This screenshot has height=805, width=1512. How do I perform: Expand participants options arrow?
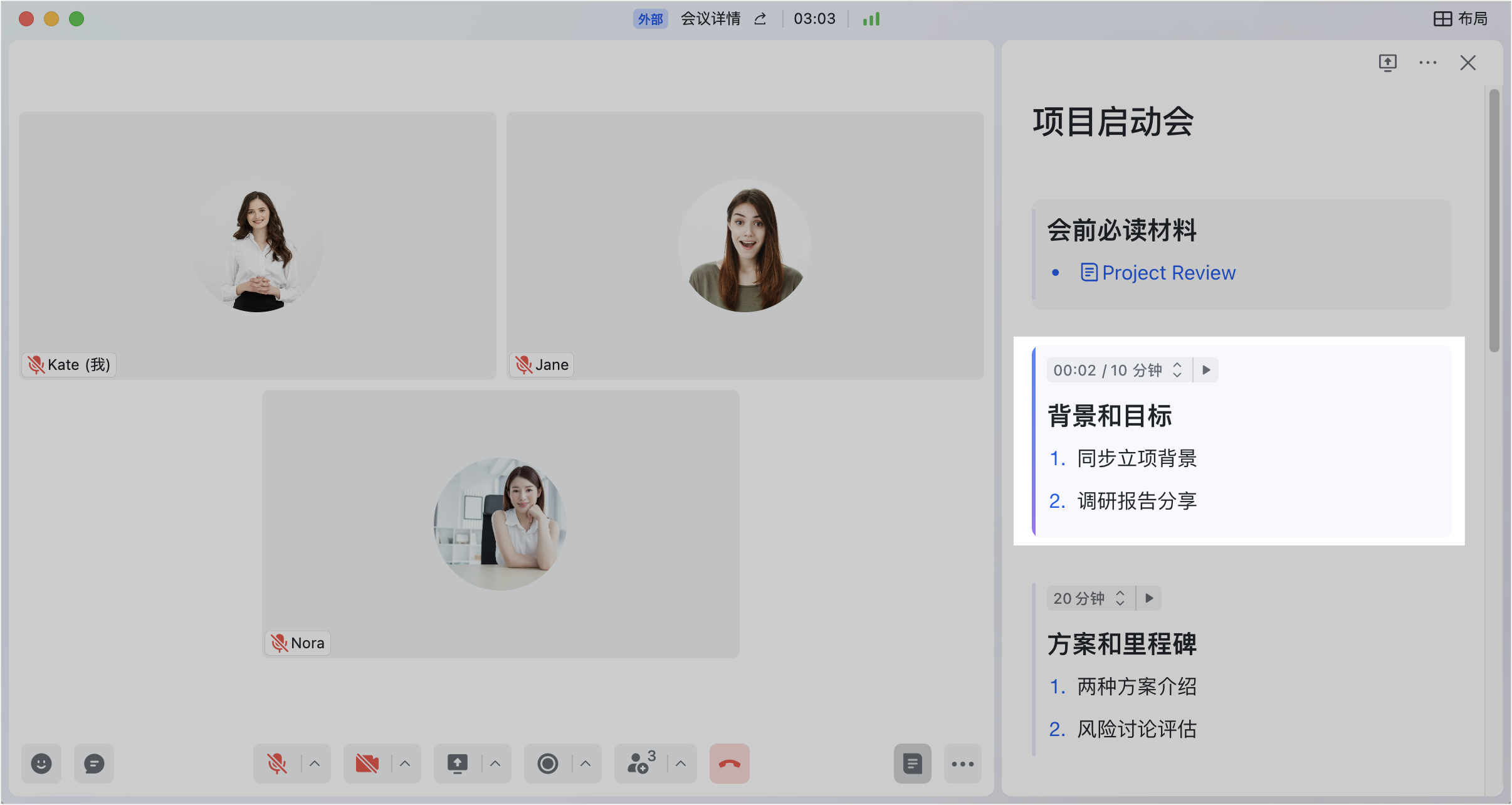681,764
